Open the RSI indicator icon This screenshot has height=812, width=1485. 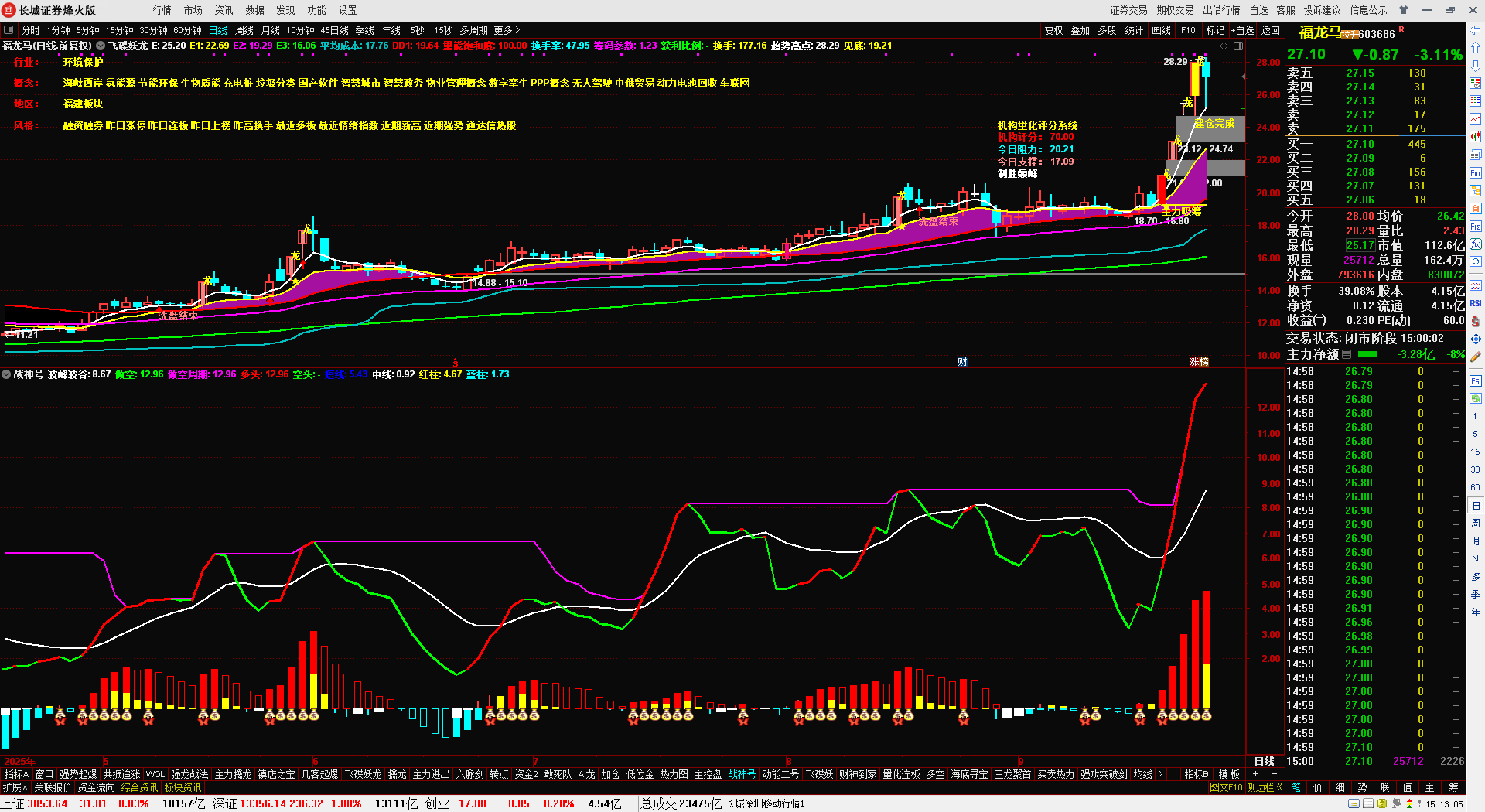tap(1476, 303)
